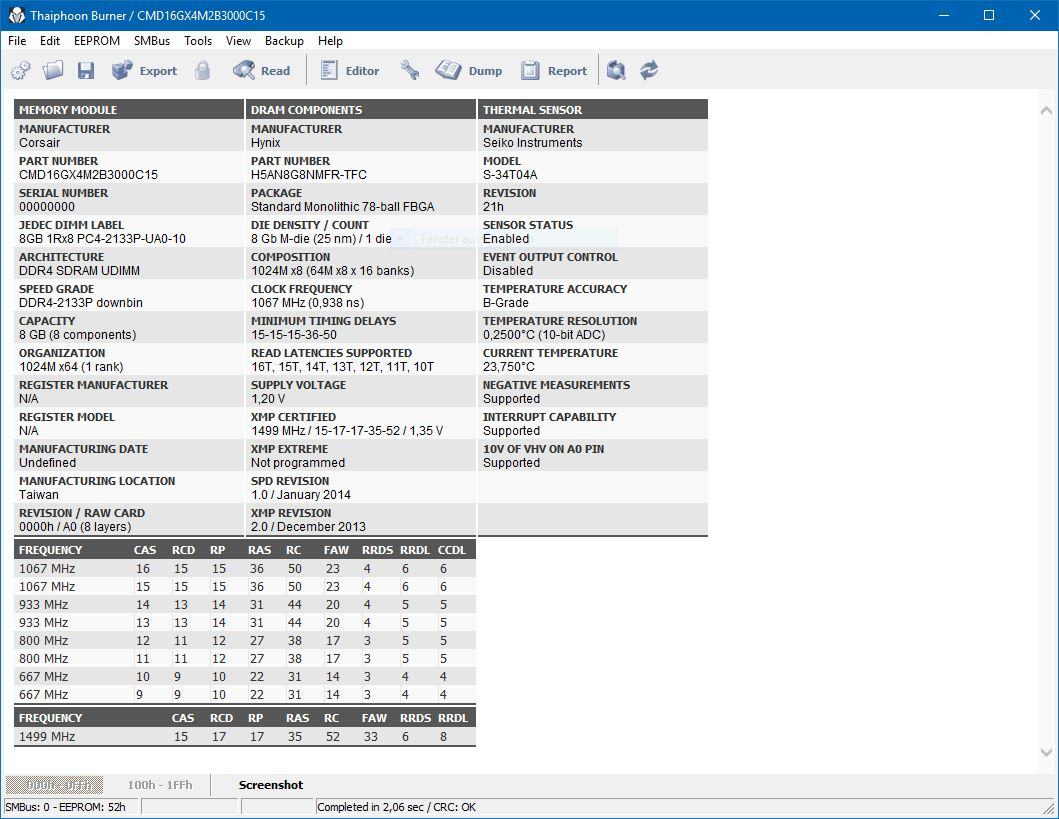The height and width of the screenshot is (819, 1059).
Task: Click the MEMORY MODULE column header
Action: click(129, 109)
